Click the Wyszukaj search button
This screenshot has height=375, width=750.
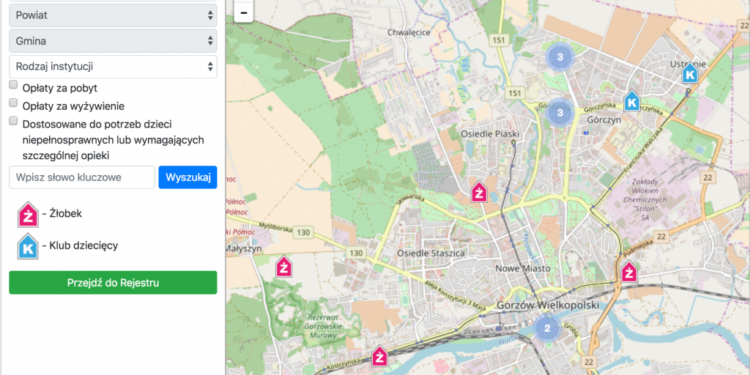coord(188,177)
